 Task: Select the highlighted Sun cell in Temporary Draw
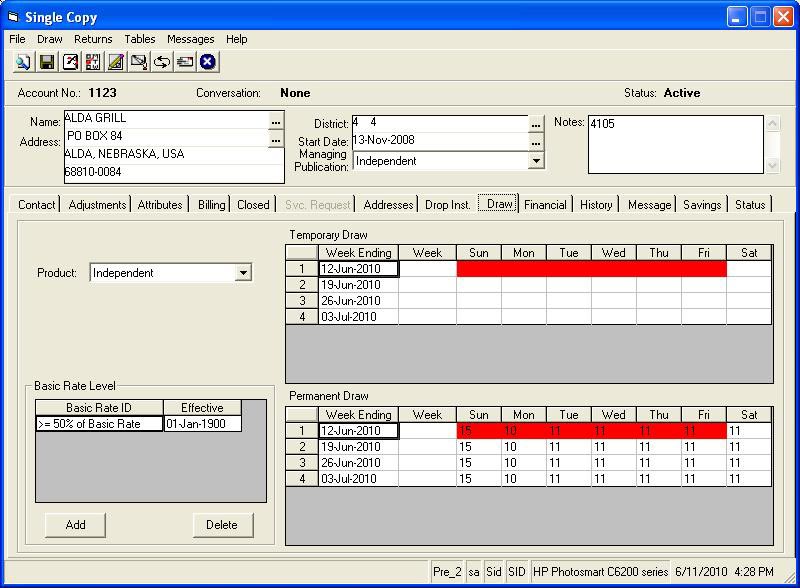(x=478, y=268)
